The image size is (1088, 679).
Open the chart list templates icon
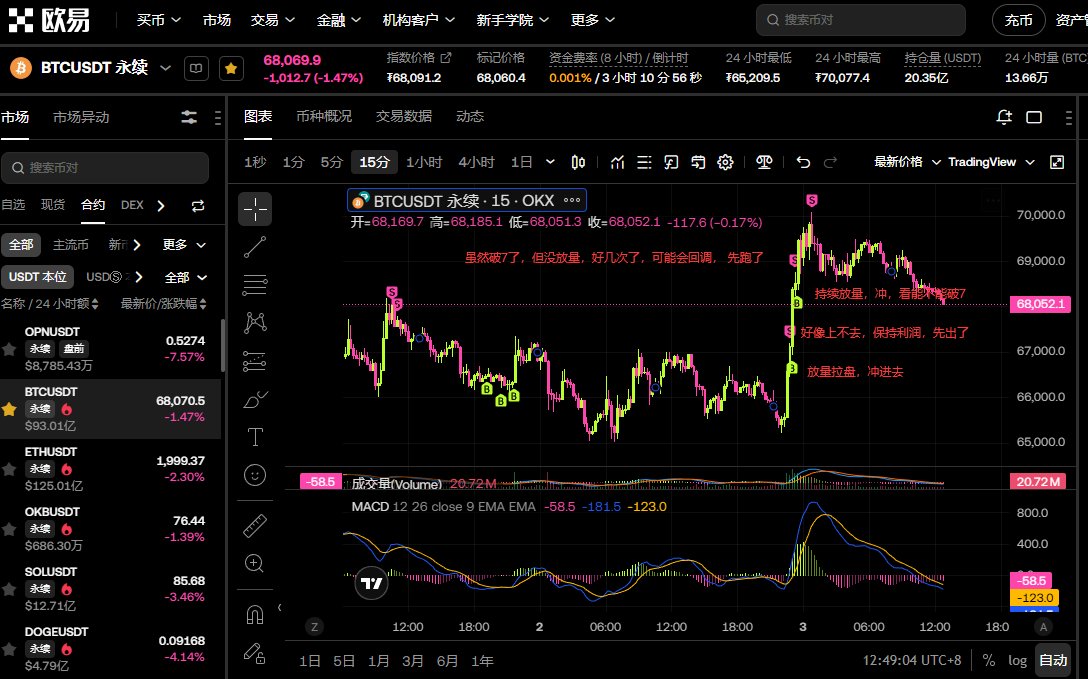(x=644, y=162)
